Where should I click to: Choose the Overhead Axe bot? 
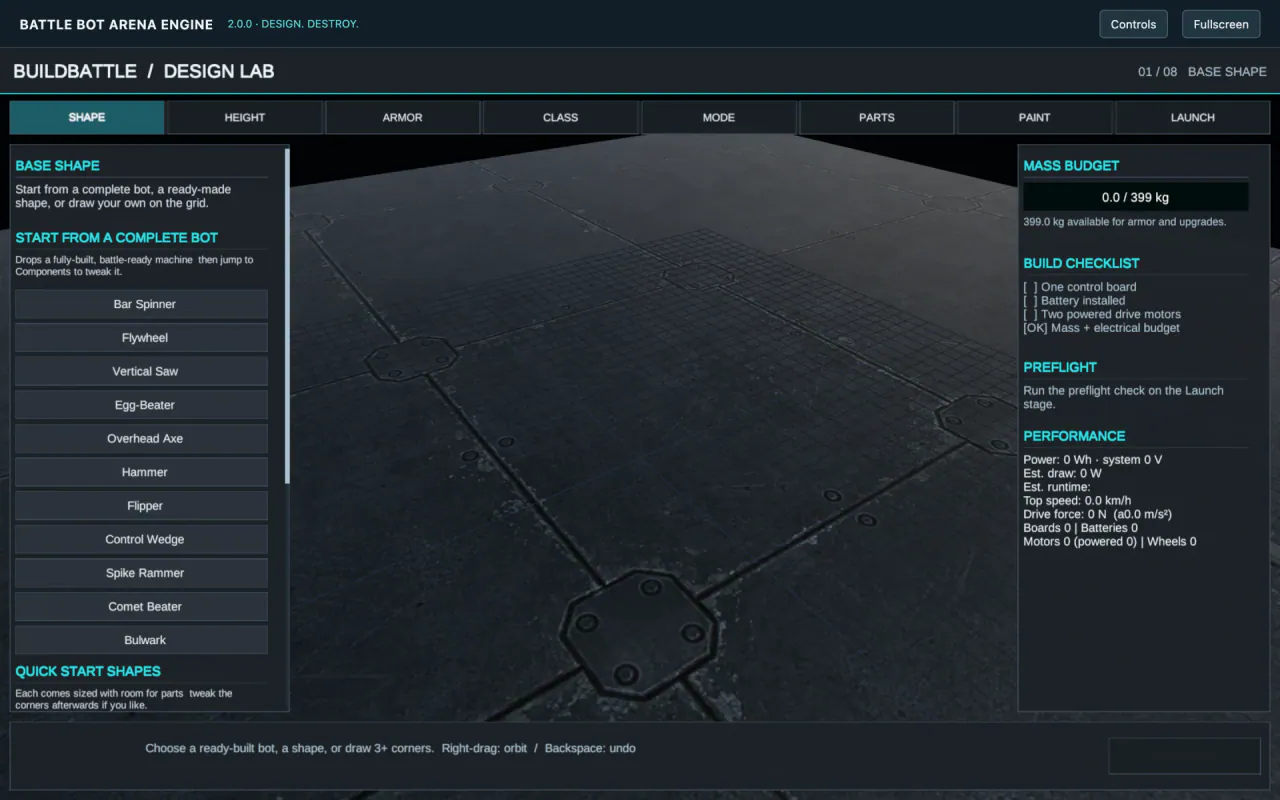pyautogui.click(x=141, y=438)
